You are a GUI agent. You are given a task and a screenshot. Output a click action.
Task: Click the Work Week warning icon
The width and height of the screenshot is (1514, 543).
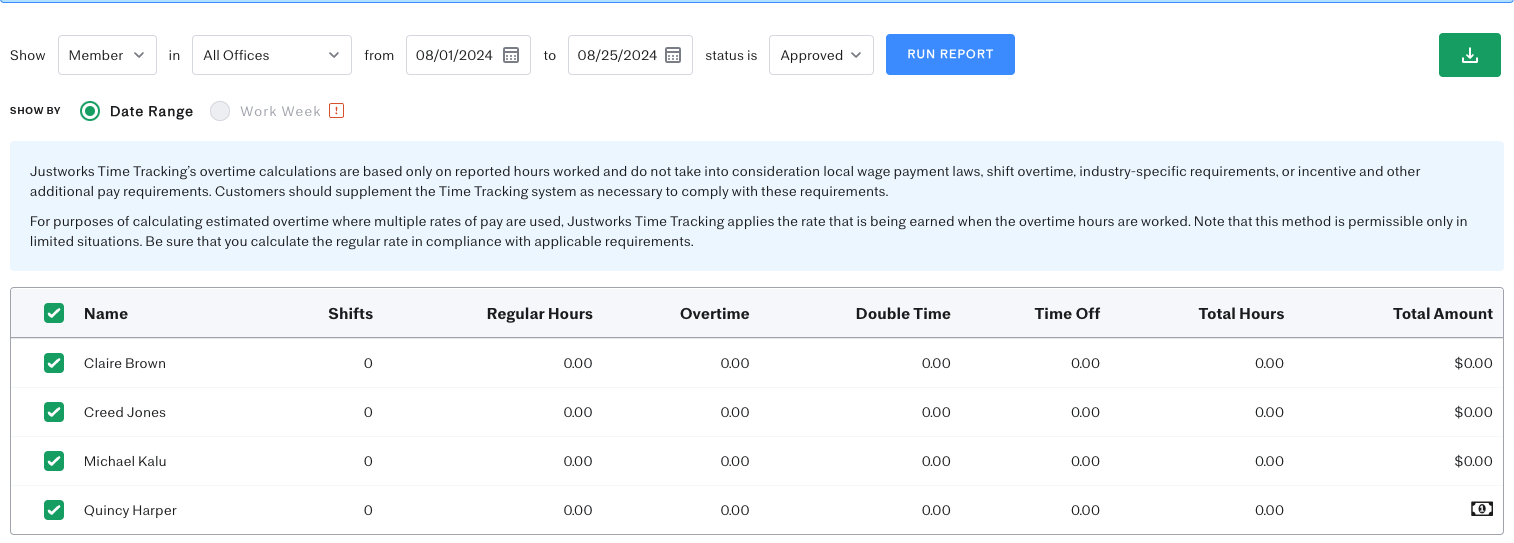pos(336,111)
